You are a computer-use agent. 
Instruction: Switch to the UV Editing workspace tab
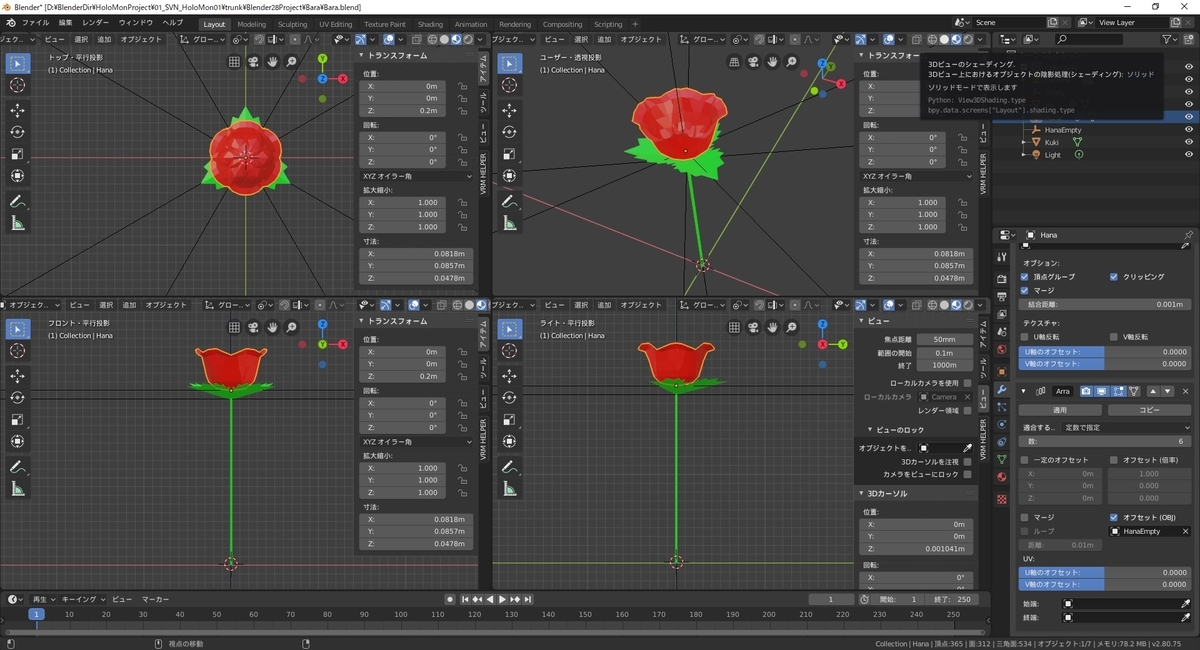[336, 24]
